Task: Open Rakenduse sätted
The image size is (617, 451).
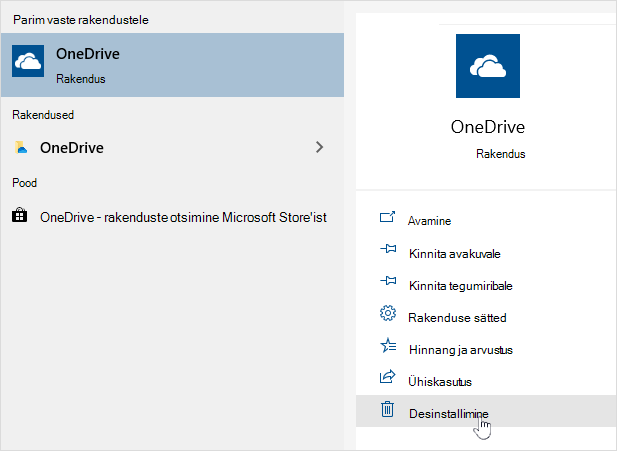Action: click(486, 317)
